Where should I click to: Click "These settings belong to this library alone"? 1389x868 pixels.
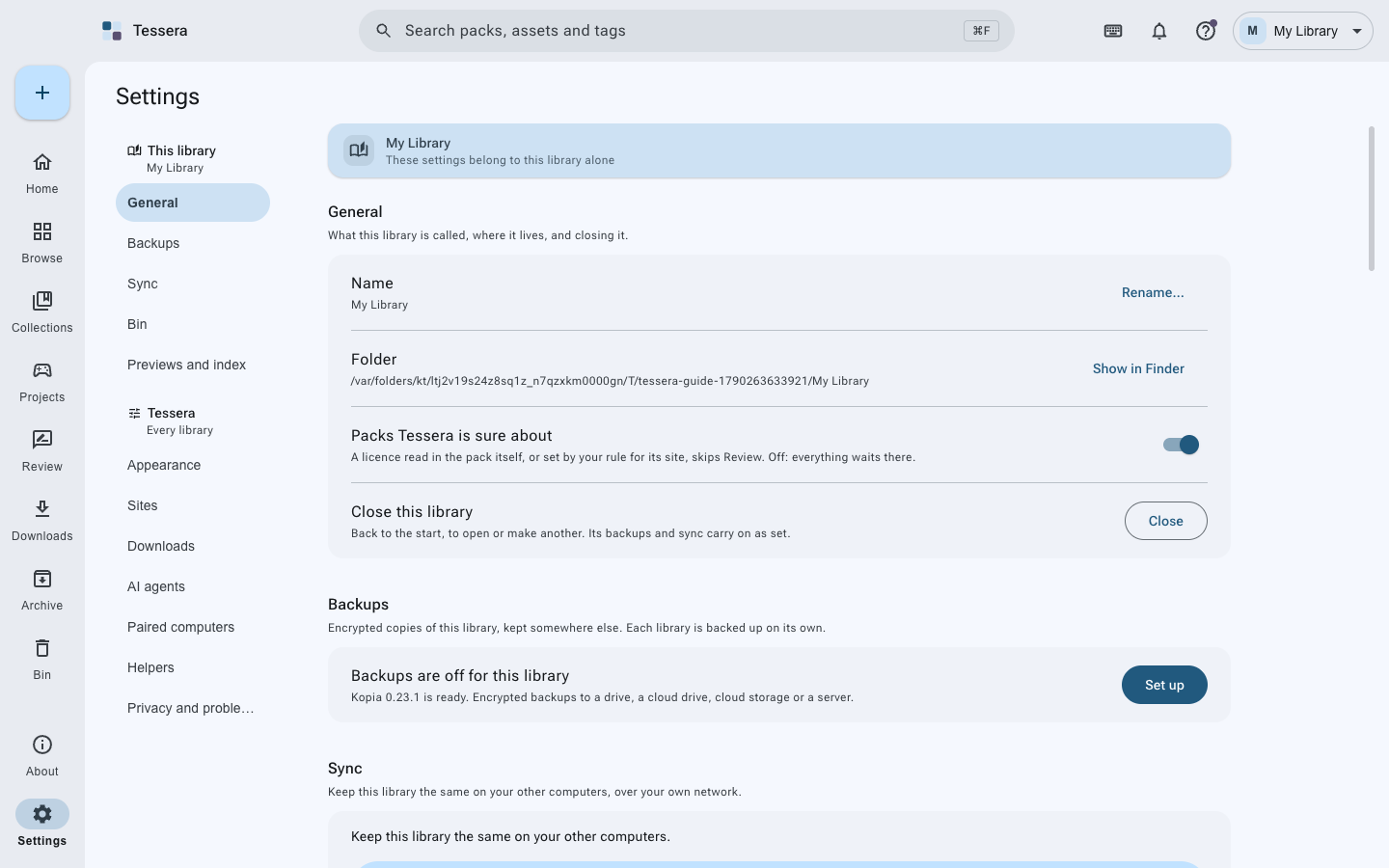coord(500,160)
